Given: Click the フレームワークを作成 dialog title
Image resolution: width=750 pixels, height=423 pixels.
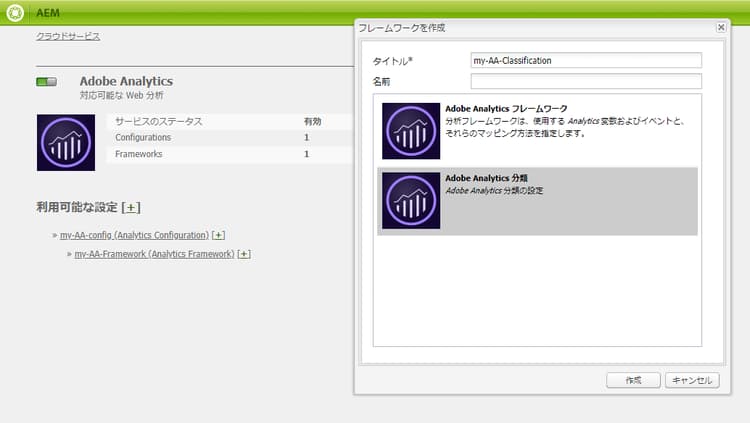Looking at the screenshot, I should (402, 28).
